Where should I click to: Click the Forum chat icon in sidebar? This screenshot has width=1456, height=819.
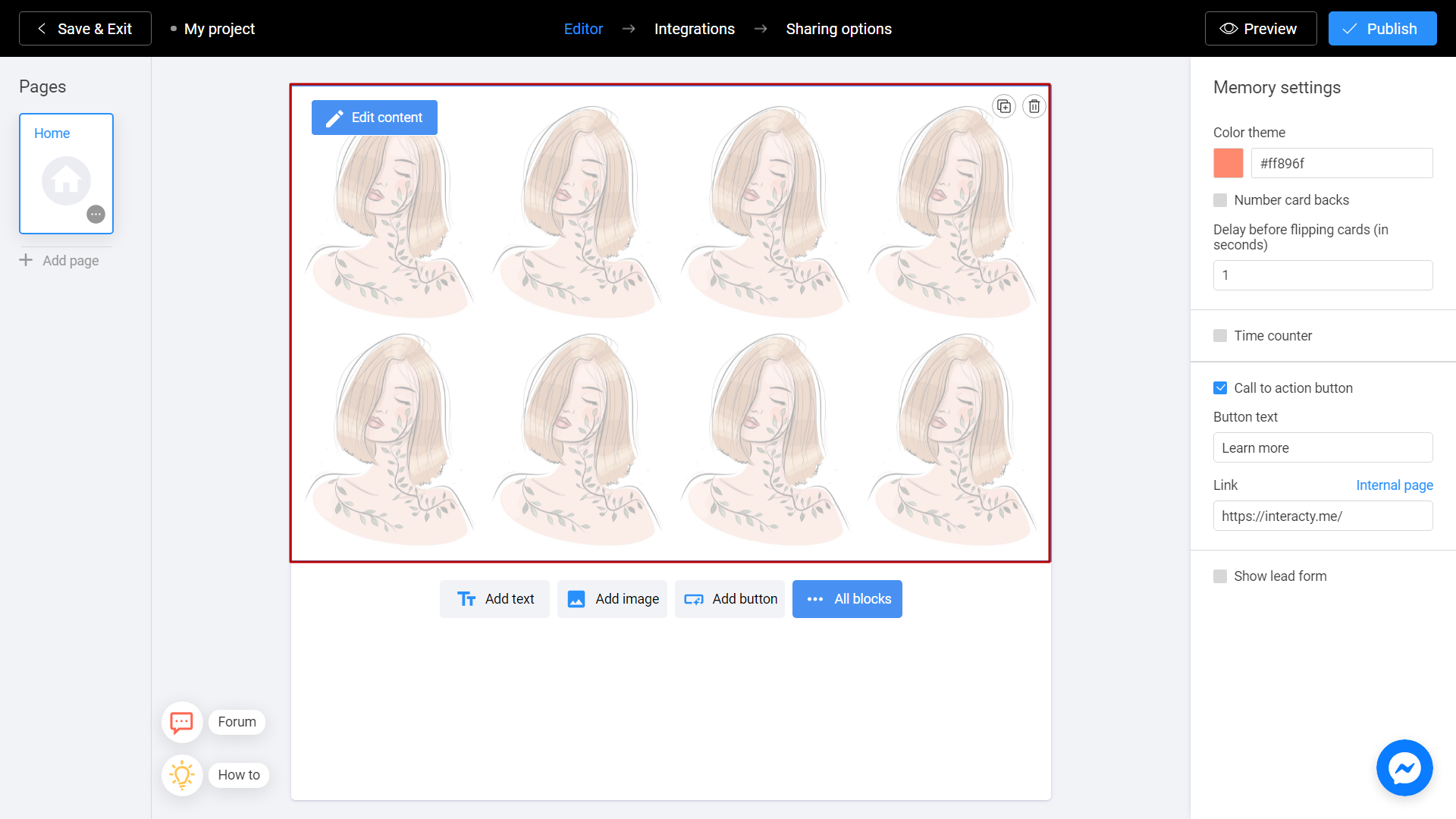click(181, 722)
